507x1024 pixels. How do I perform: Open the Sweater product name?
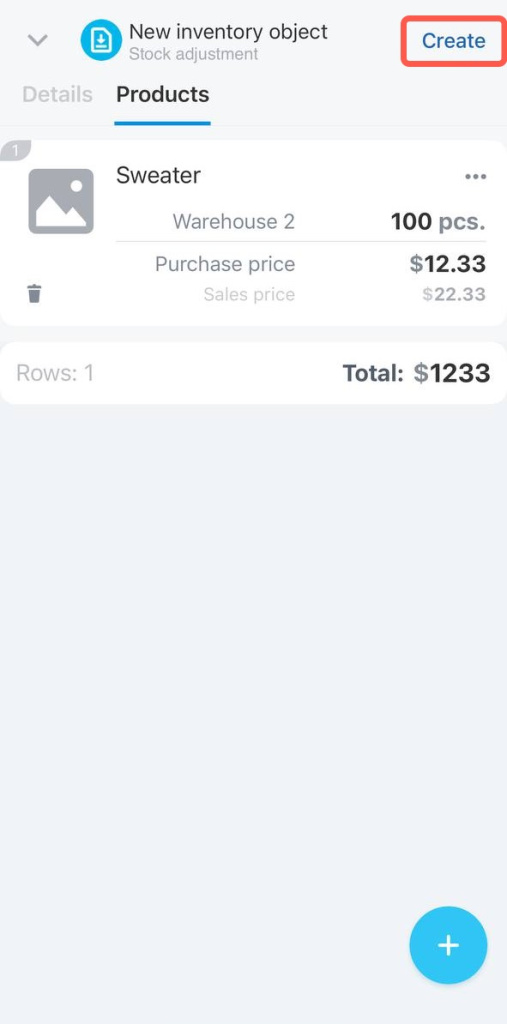(x=158, y=175)
